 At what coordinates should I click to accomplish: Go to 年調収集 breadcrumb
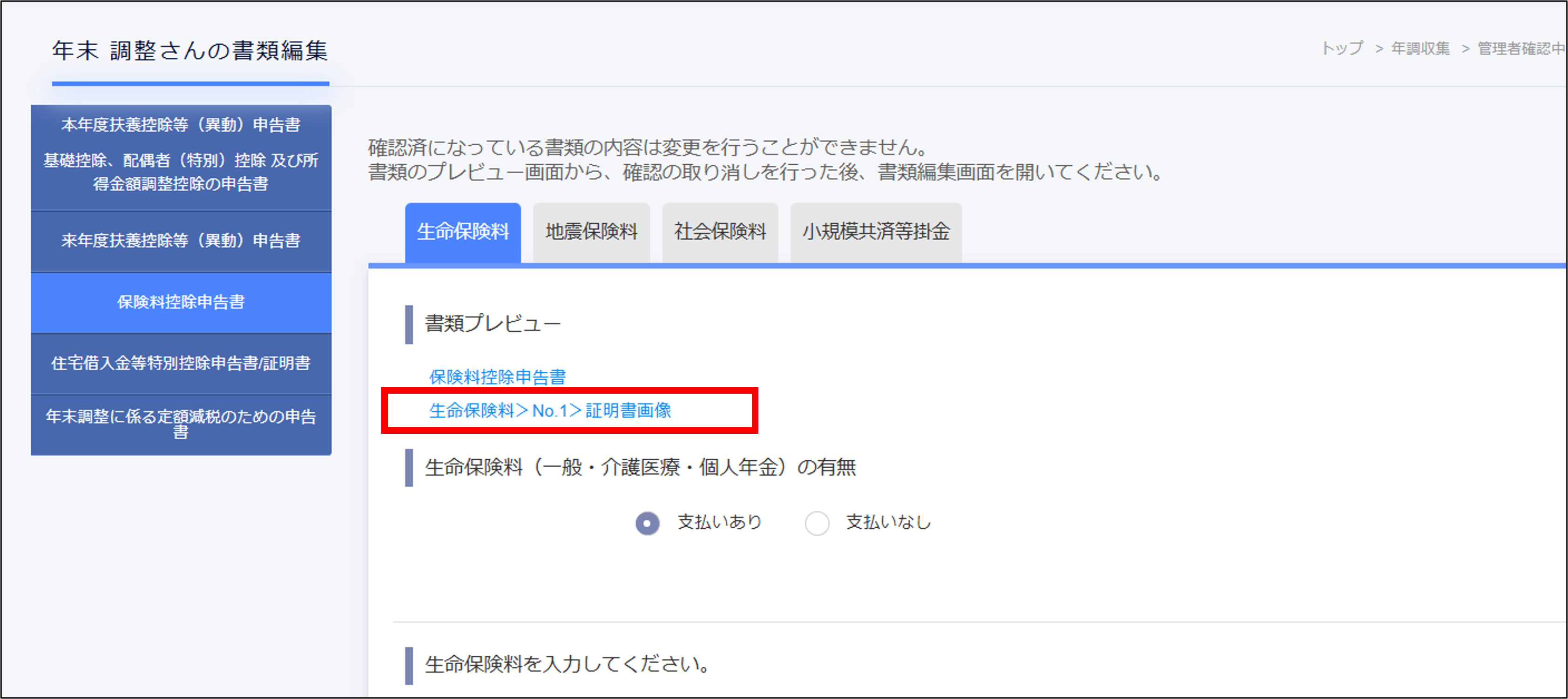click(x=1420, y=48)
